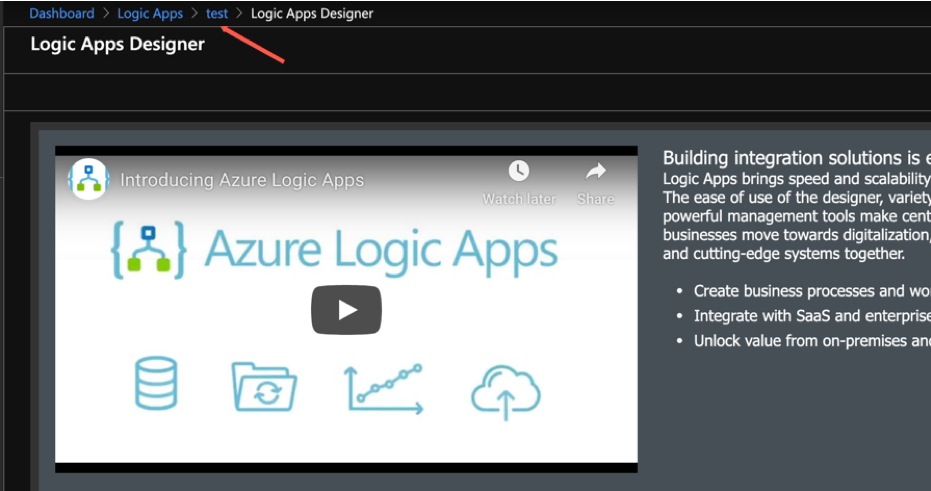This screenshot has width=931, height=491.
Task: Open the Introducing Azure Logic Apps video title
Action: (242, 180)
